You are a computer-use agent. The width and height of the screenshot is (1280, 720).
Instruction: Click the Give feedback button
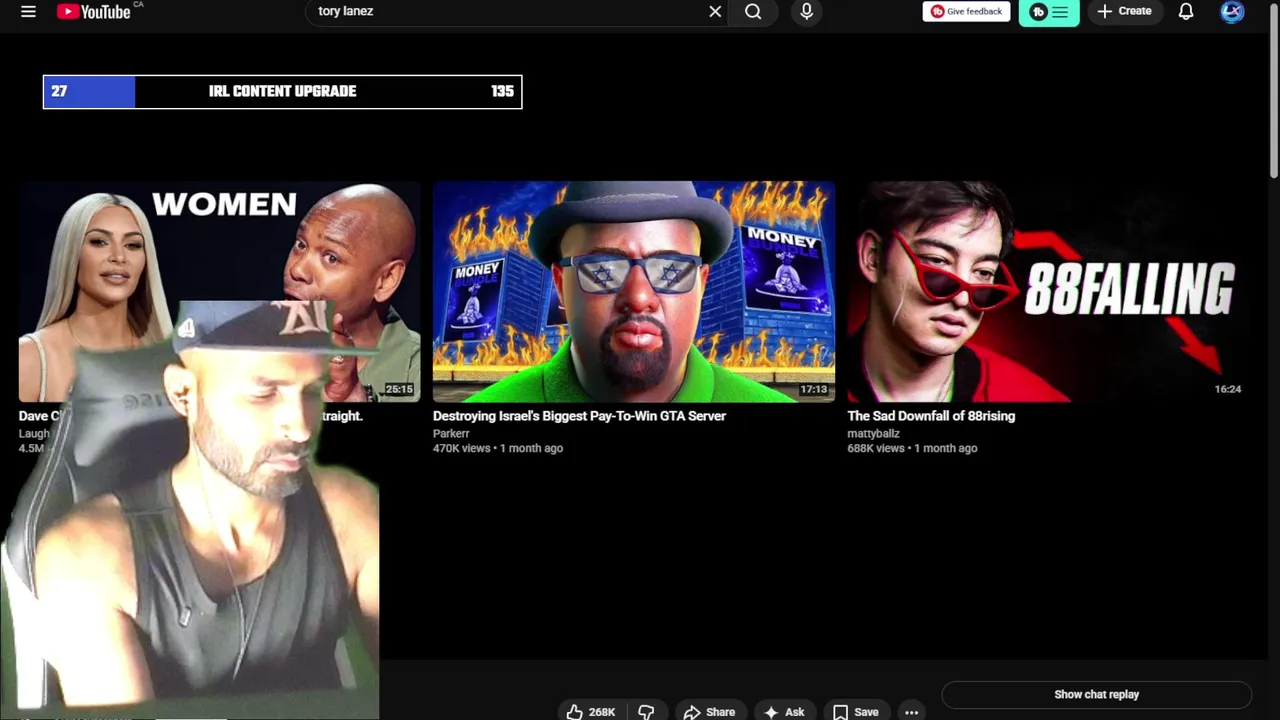pyautogui.click(x=966, y=11)
